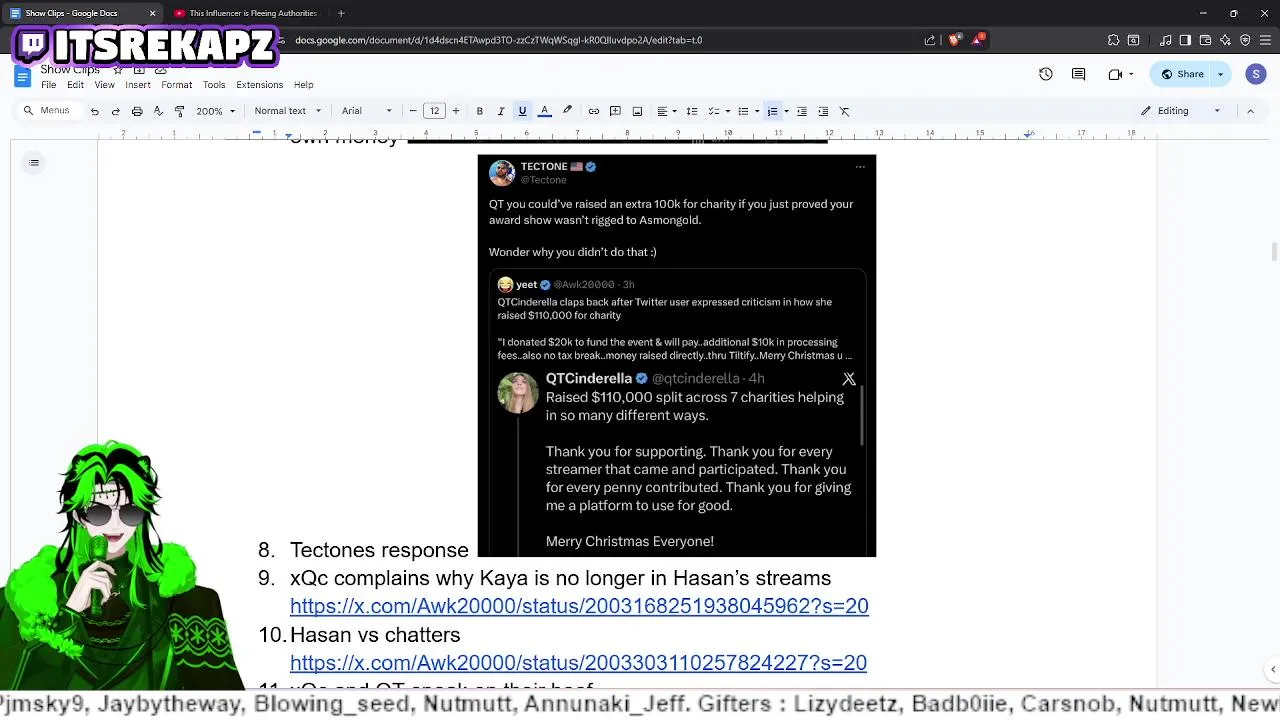Redo the last action

(116, 111)
